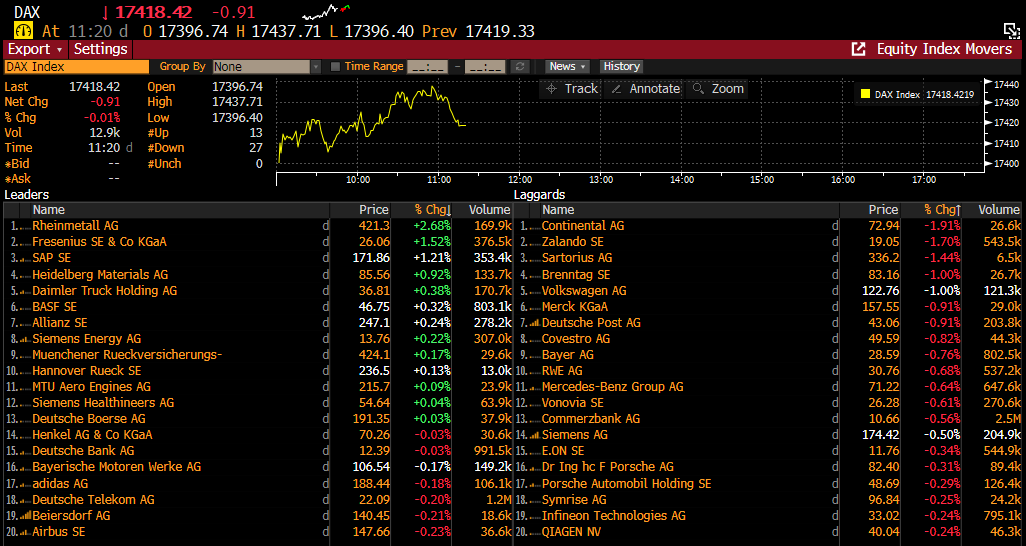Click the volume bars icon beside Siemens AG

pos(535,435)
